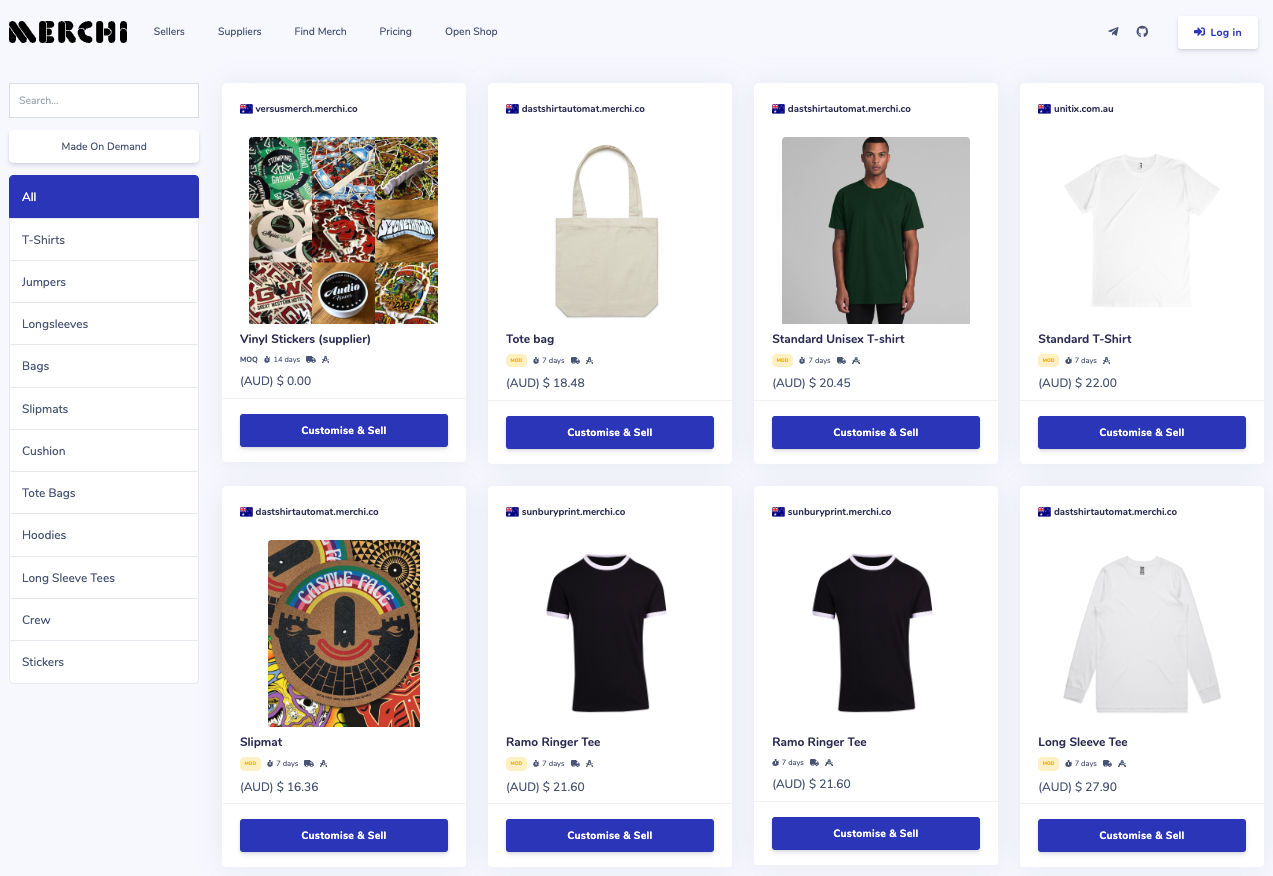Click the Merchi logo
The width and height of the screenshot is (1273, 876).
(x=68, y=32)
